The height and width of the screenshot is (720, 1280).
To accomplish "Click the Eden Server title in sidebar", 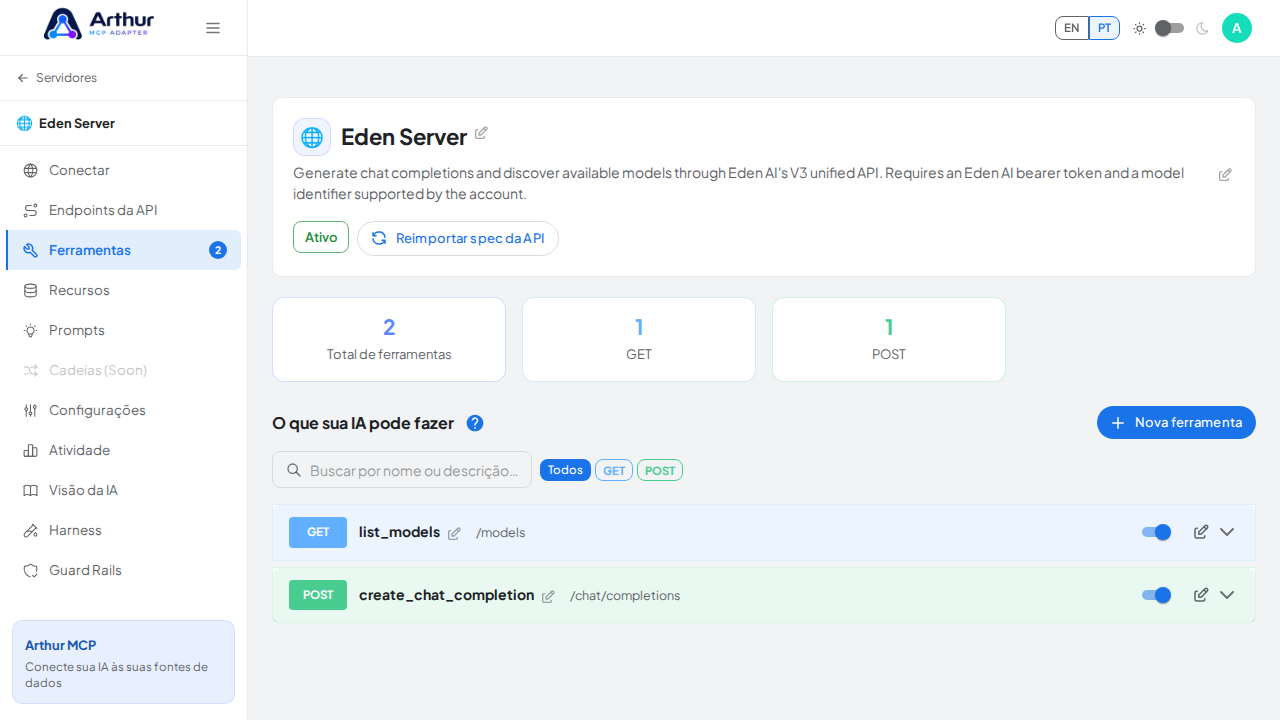I will point(77,123).
